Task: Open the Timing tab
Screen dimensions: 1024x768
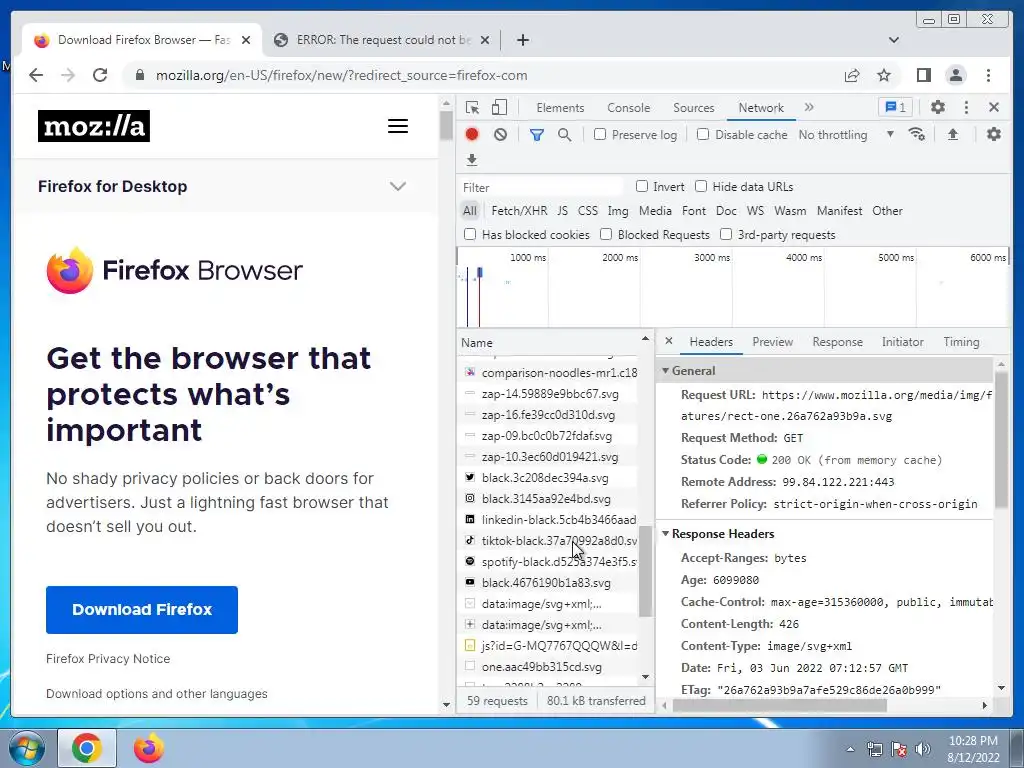Action: 961,342
